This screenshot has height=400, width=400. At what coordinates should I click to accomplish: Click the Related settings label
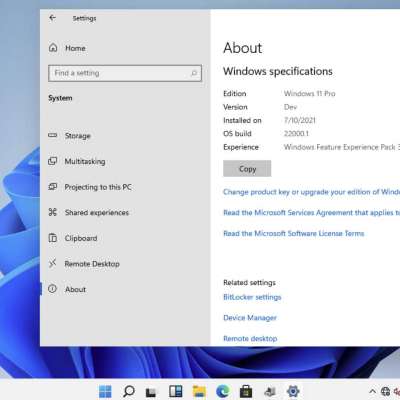[249, 283]
